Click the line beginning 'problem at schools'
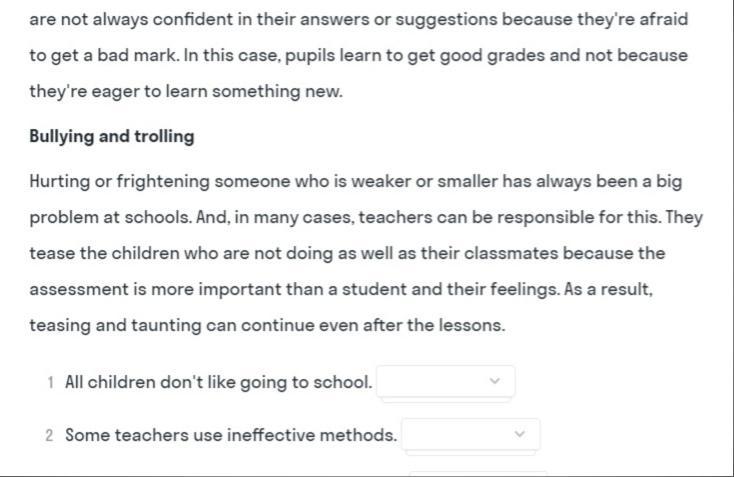Screen dimensions: 734x477 click(x=366, y=218)
